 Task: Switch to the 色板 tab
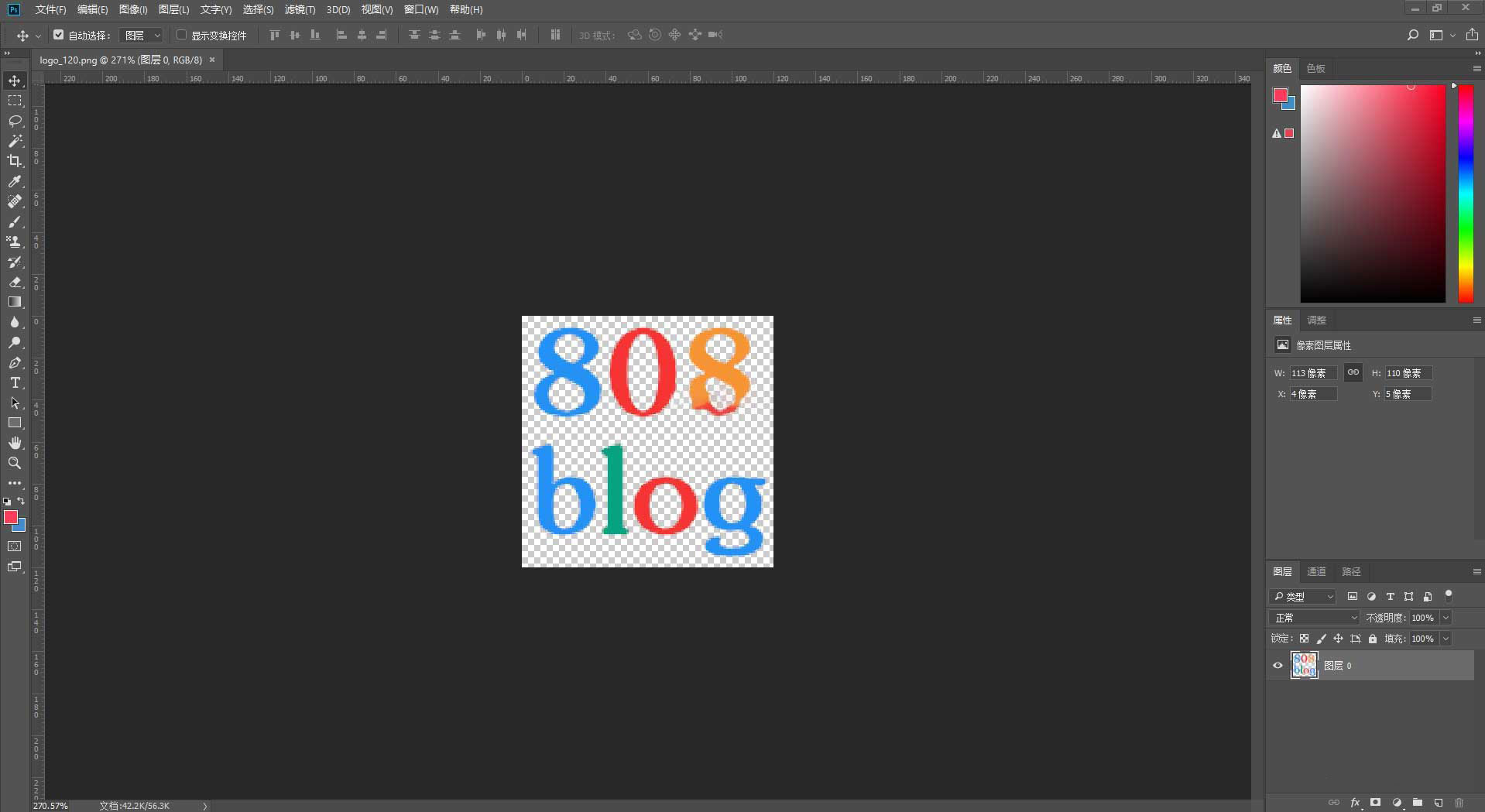[x=1315, y=68]
